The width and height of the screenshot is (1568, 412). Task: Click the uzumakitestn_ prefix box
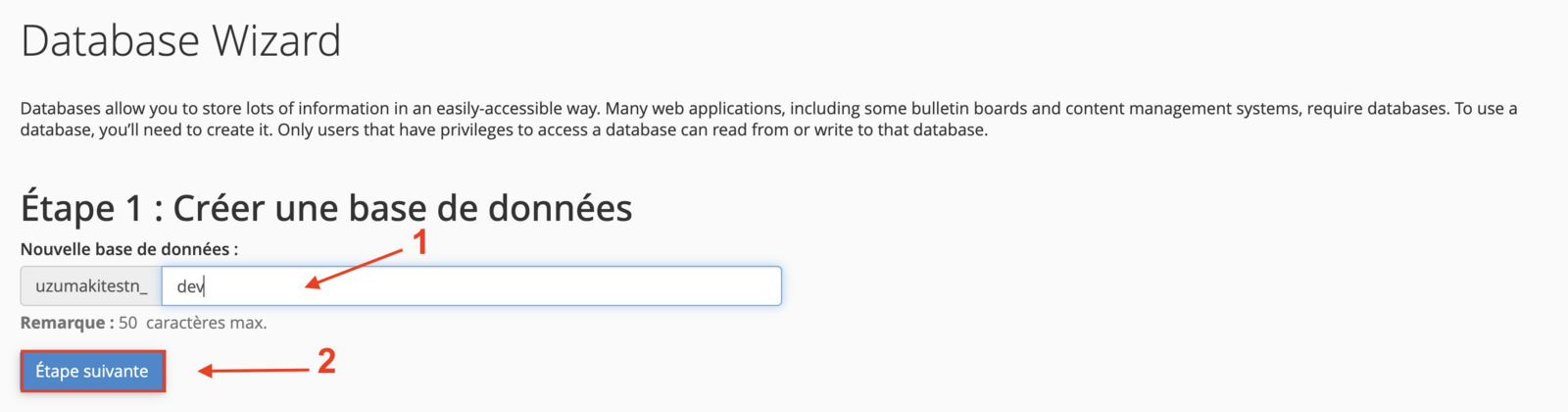[x=91, y=286]
